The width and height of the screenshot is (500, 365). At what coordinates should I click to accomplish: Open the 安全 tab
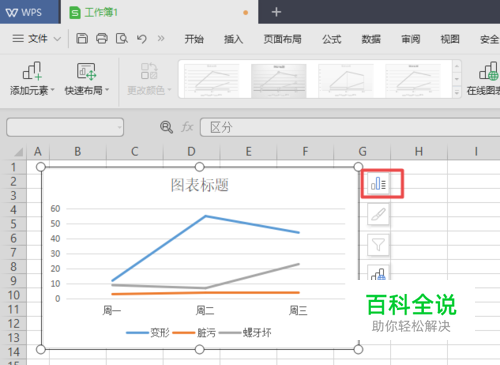(x=489, y=39)
